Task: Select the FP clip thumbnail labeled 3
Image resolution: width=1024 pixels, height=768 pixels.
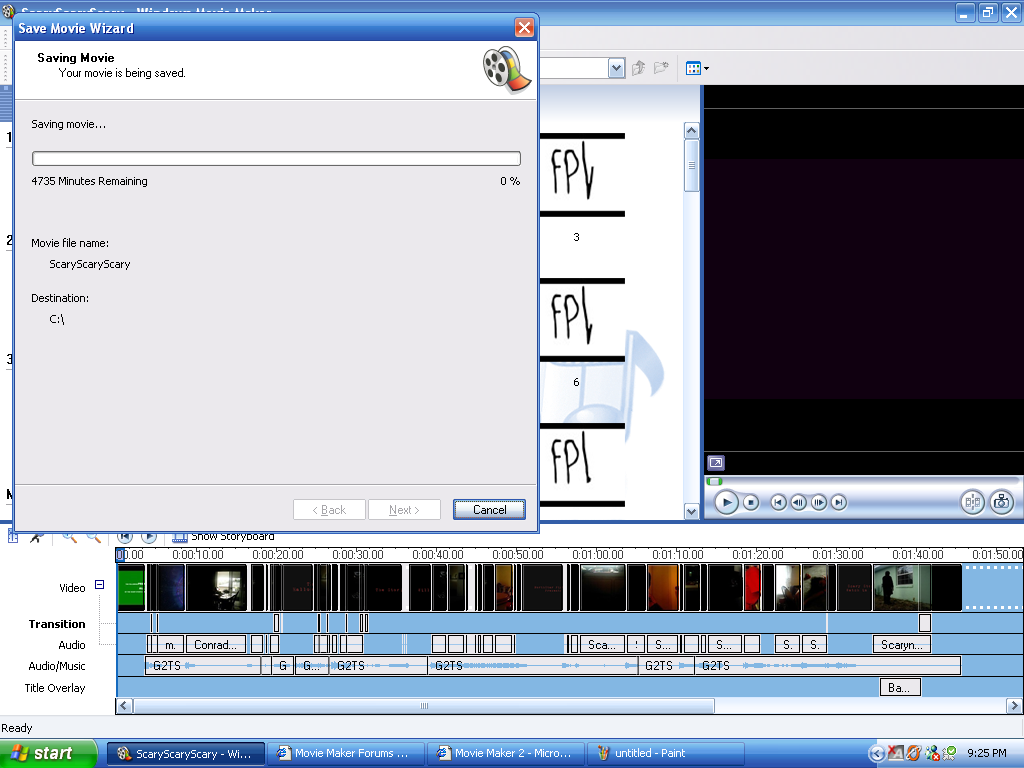Action: click(x=576, y=176)
